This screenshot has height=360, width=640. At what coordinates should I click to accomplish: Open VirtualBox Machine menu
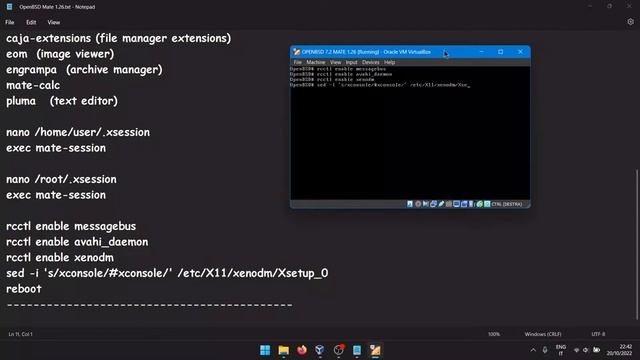coord(316,62)
